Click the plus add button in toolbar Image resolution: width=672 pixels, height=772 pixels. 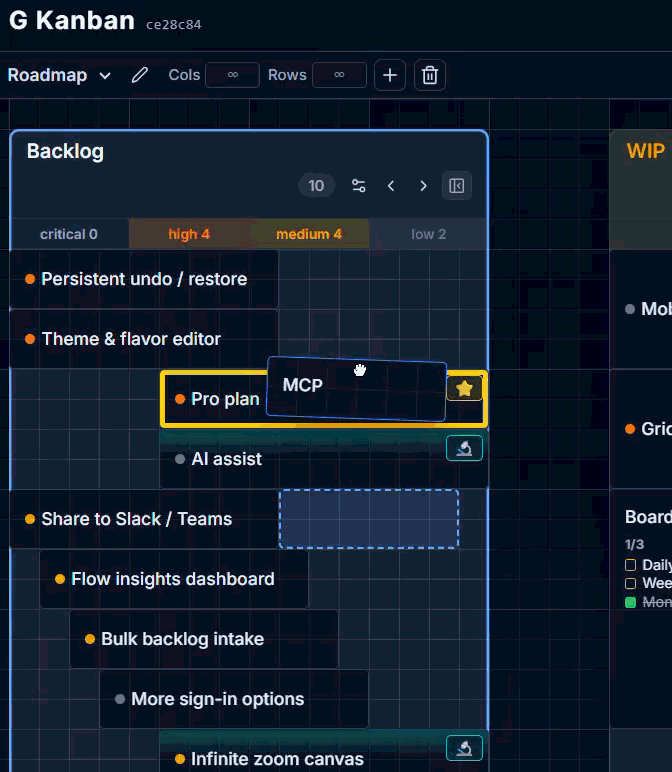point(390,75)
